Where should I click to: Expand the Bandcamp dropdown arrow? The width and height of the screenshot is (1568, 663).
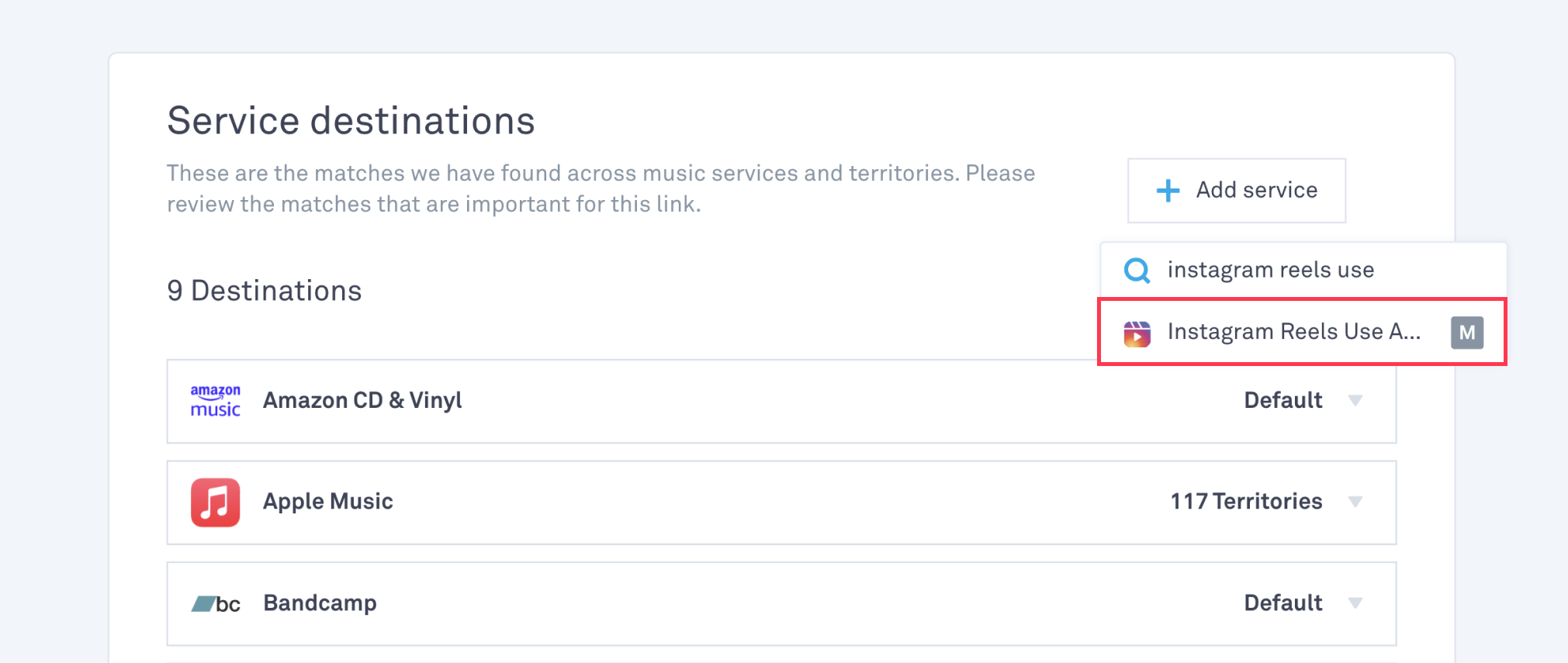1355,603
